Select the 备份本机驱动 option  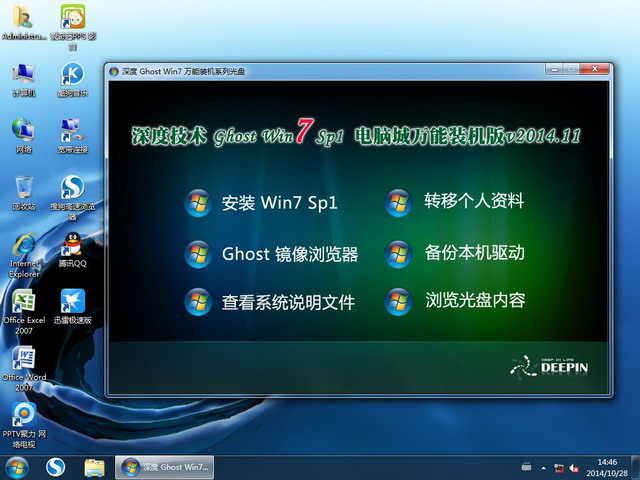pyautogui.click(x=474, y=253)
